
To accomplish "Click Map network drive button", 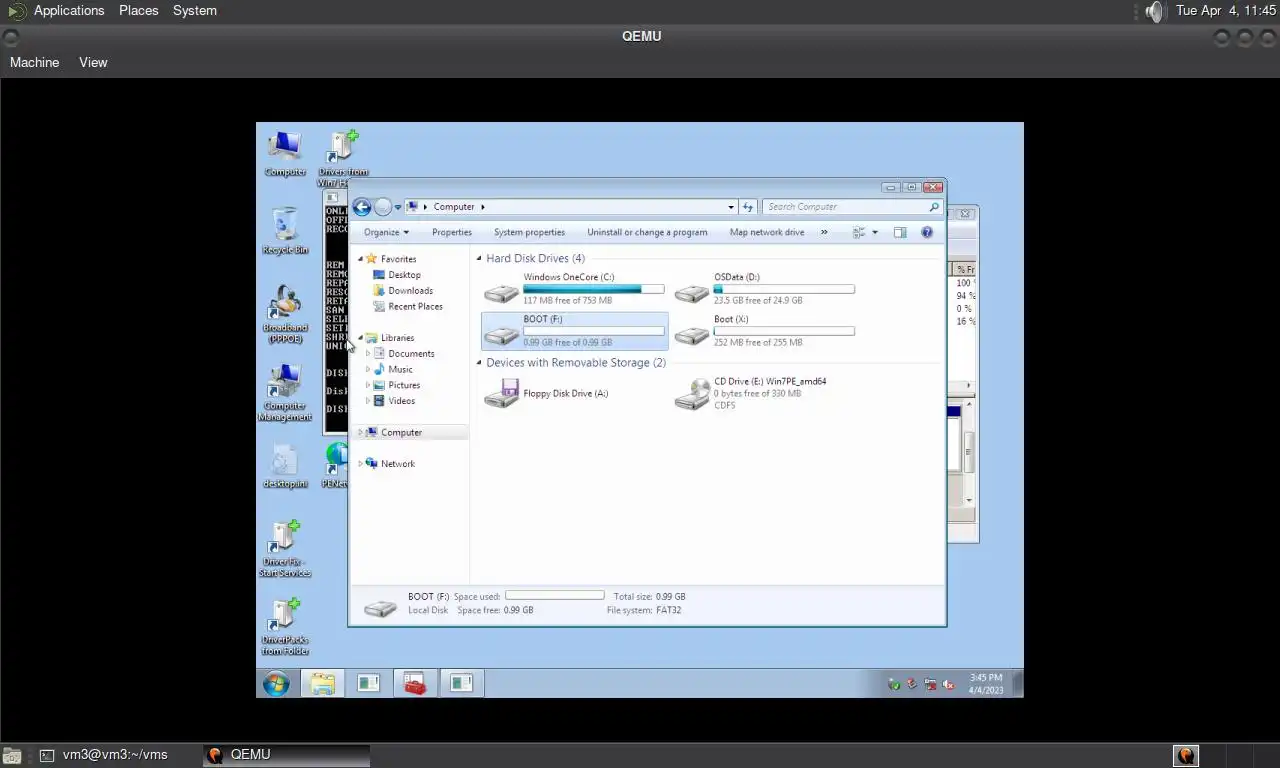I will (767, 232).
